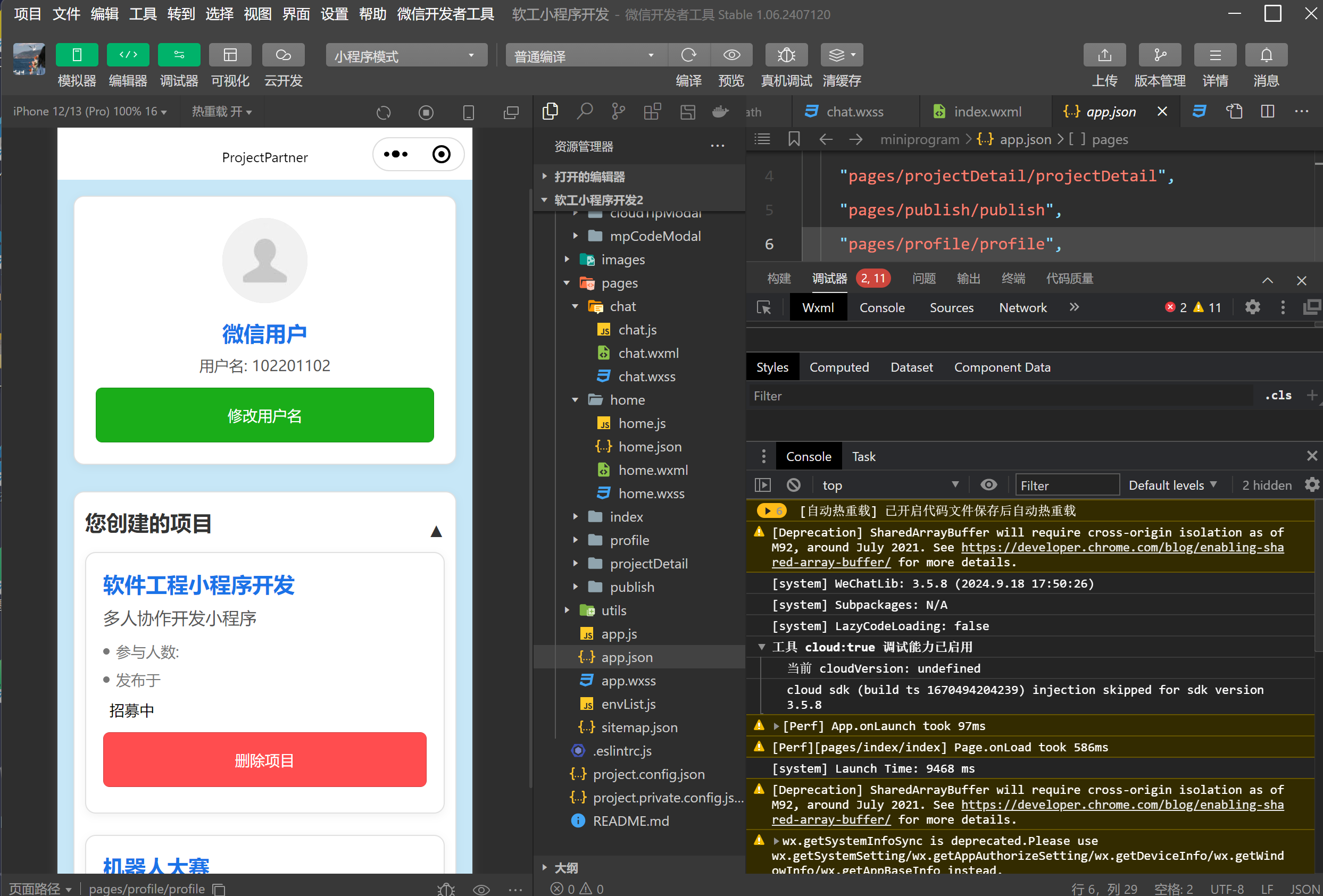Switch to the Network tab
1323x896 pixels.
(1022, 308)
